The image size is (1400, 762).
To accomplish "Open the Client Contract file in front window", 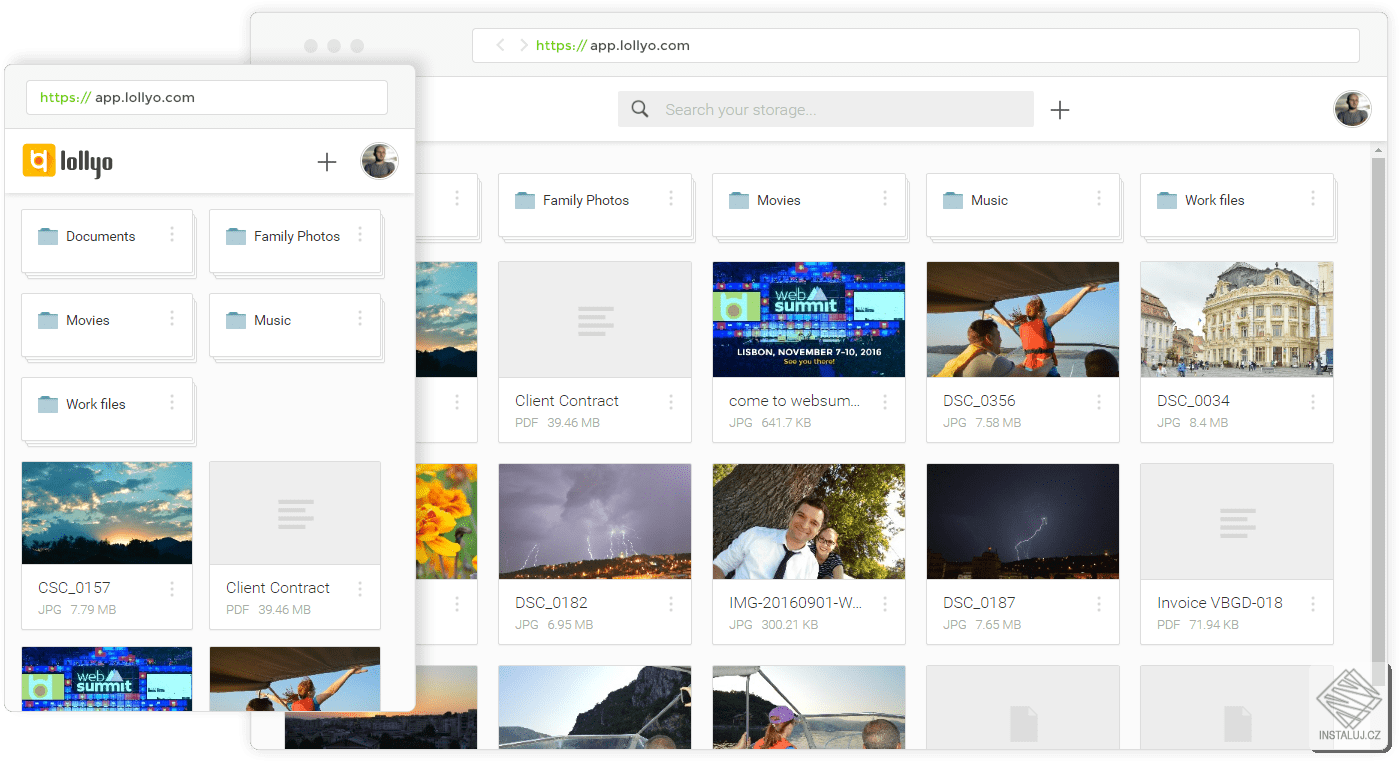I will pos(295,545).
